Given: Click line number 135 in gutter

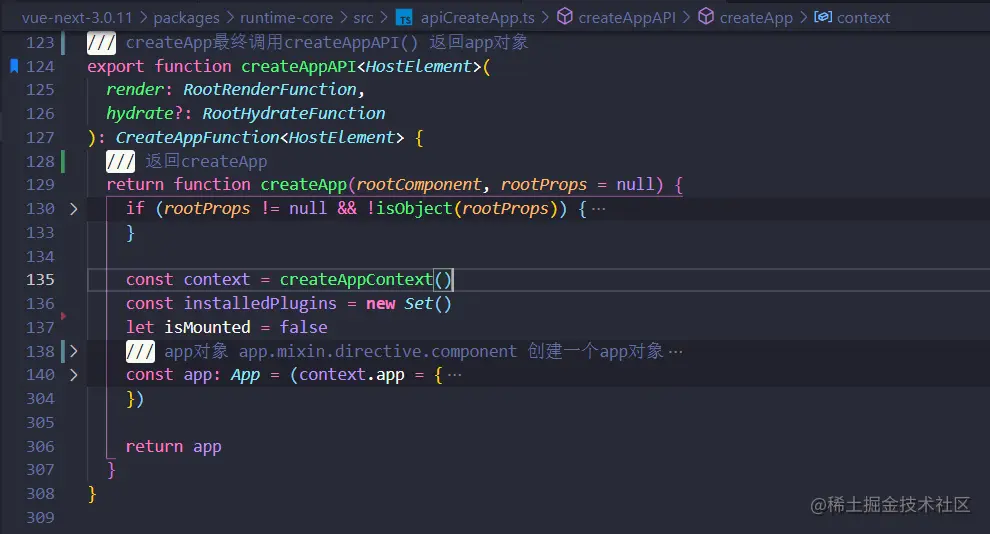Looking at the screenshot, I should click(x=40, y=280).
